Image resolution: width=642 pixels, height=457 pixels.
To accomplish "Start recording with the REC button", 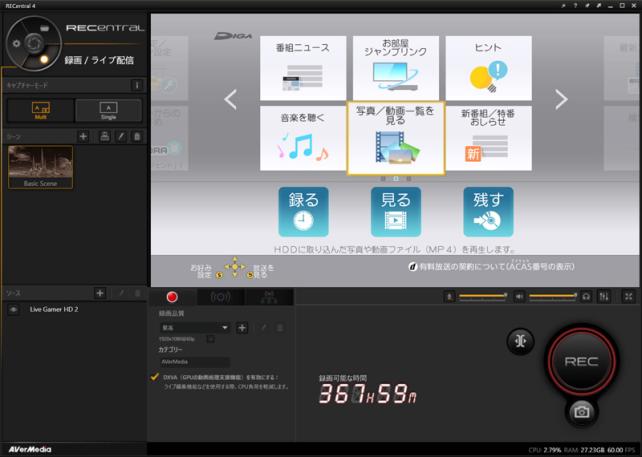I will [581, 361].
